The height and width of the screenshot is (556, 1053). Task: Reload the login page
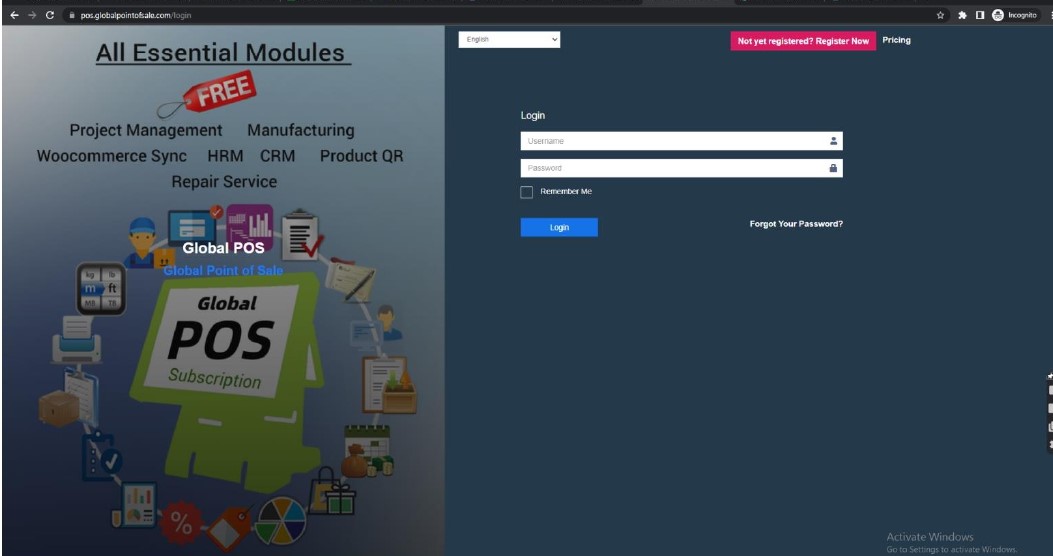click(x=50, y=15)
